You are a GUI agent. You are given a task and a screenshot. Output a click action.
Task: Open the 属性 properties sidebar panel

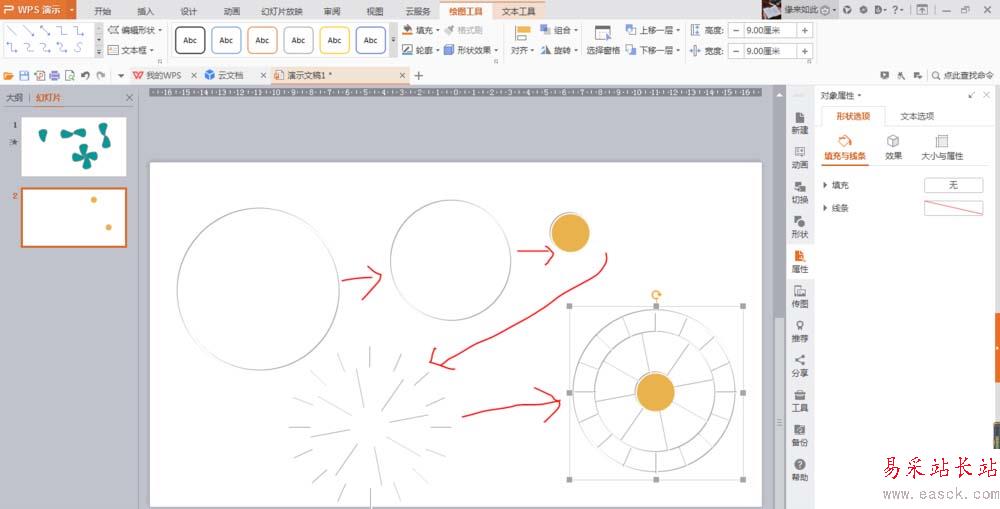pos(800,262)
